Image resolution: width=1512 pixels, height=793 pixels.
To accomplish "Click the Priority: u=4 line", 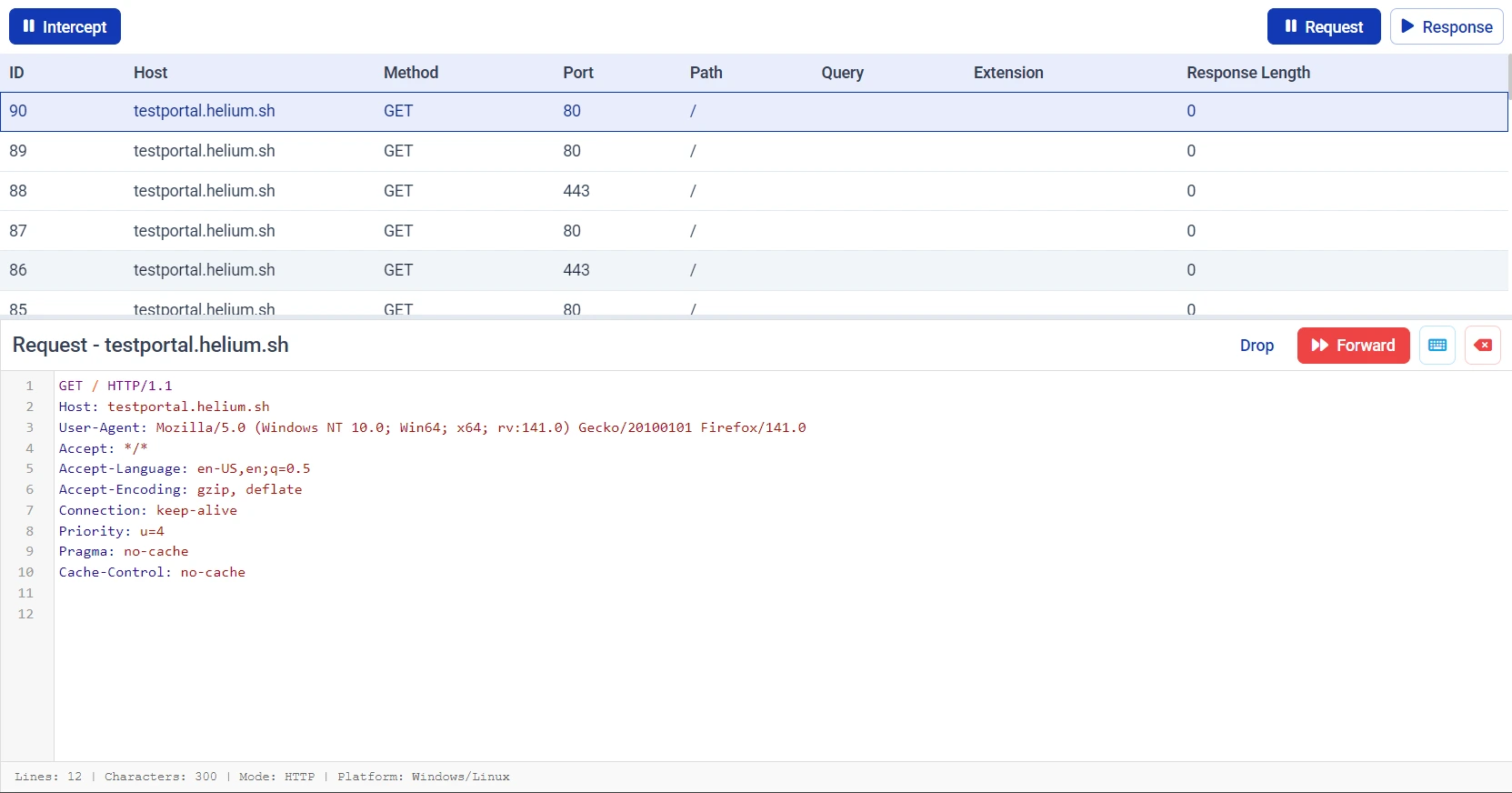I will (x=112, y=531).
